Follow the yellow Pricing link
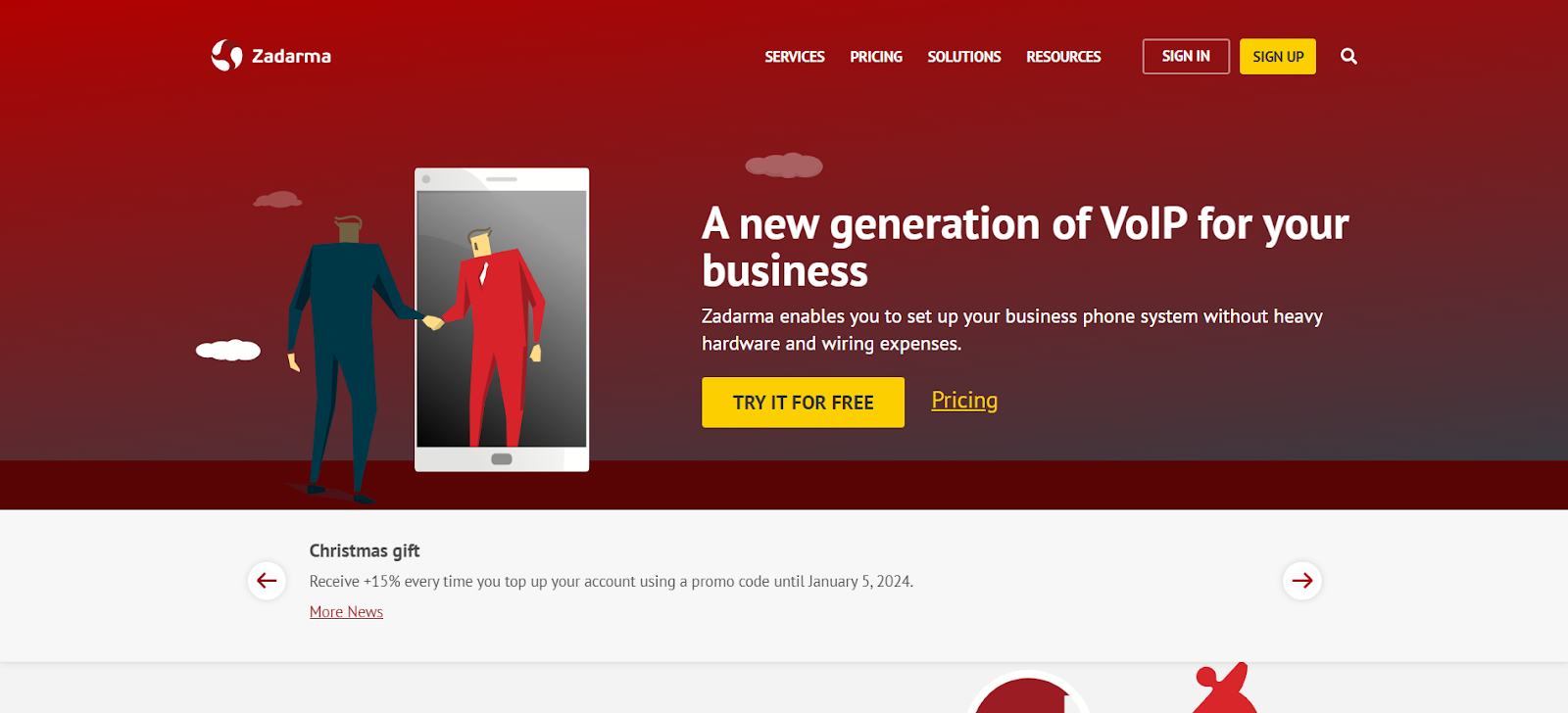 click(x=964, y=401)
